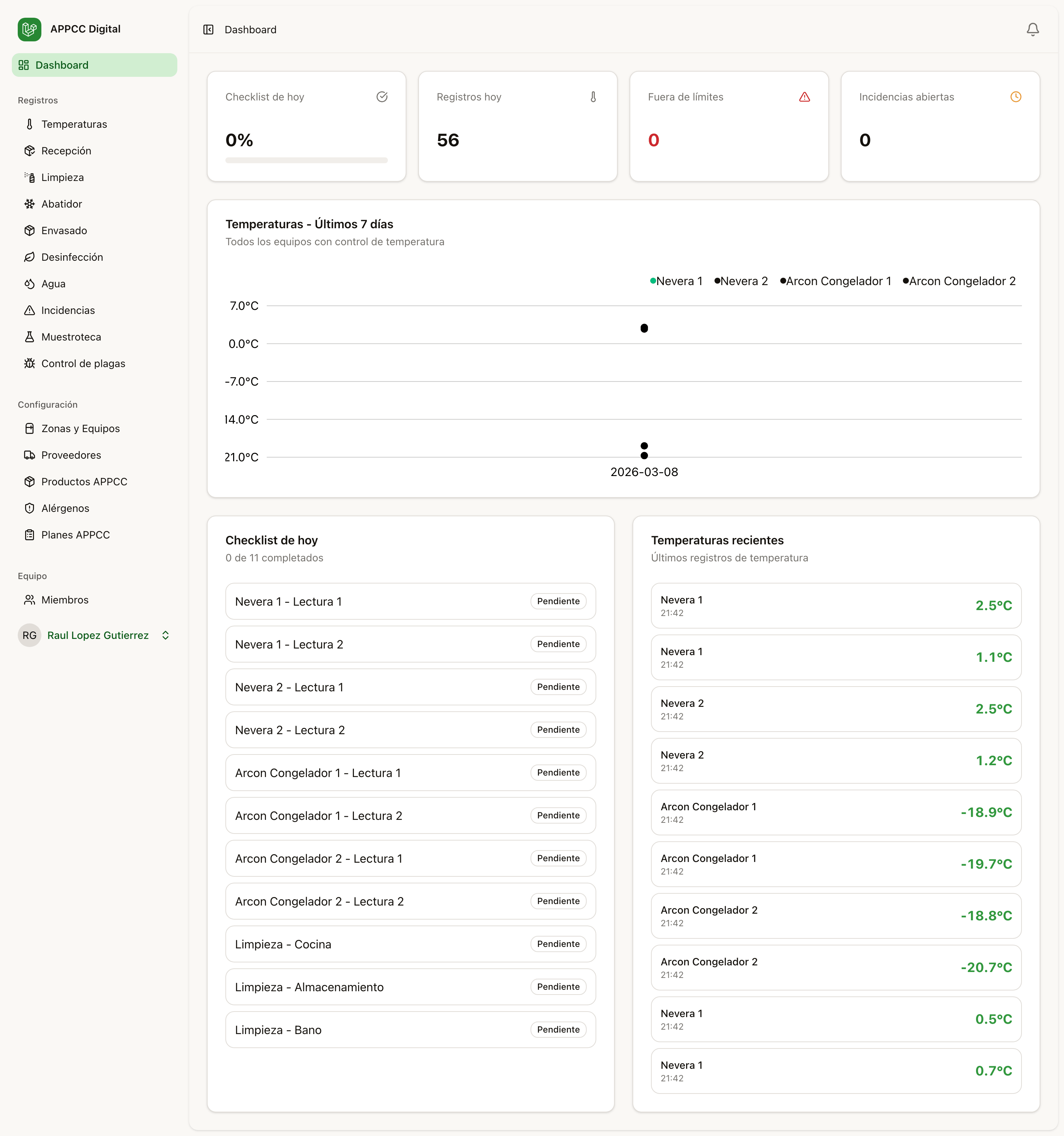Viewport: 1064px width, 1136px height.
Task: Open Planes APPCC from Configuración
Action: (x=75, y=534)
